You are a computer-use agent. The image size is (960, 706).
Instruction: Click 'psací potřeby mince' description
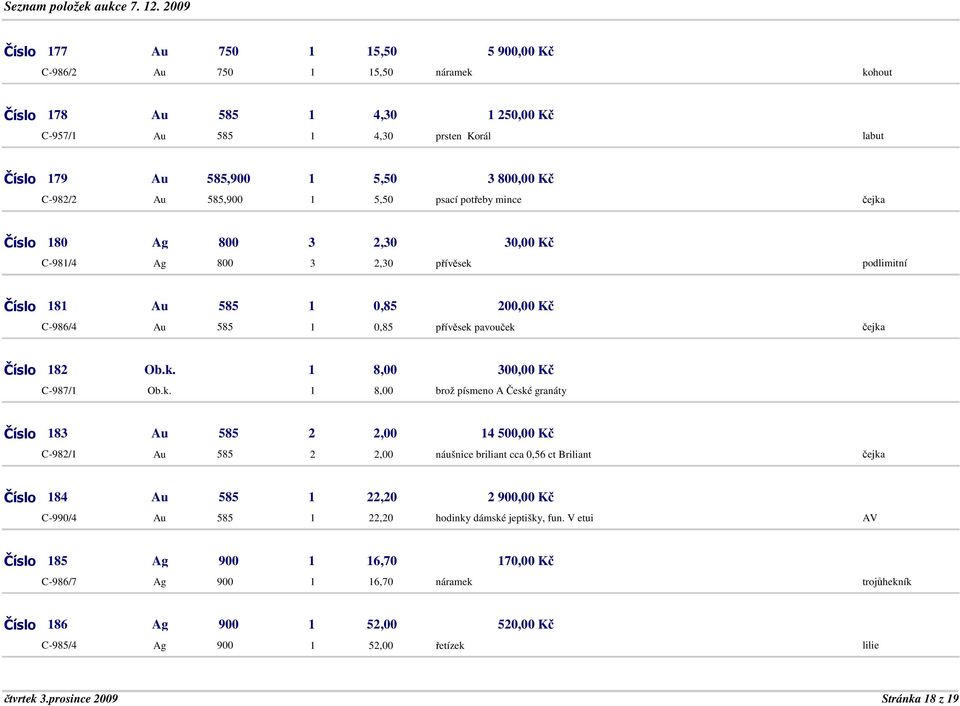pos(478,200)
